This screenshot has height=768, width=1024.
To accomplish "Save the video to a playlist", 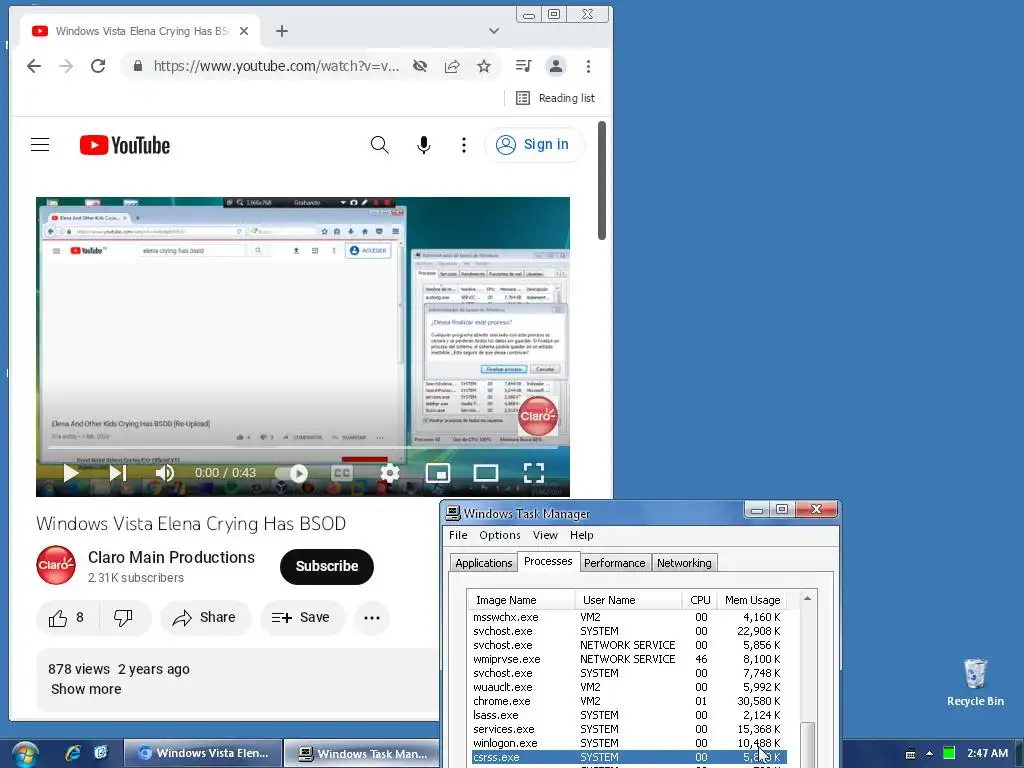I will tap(302, 618).
